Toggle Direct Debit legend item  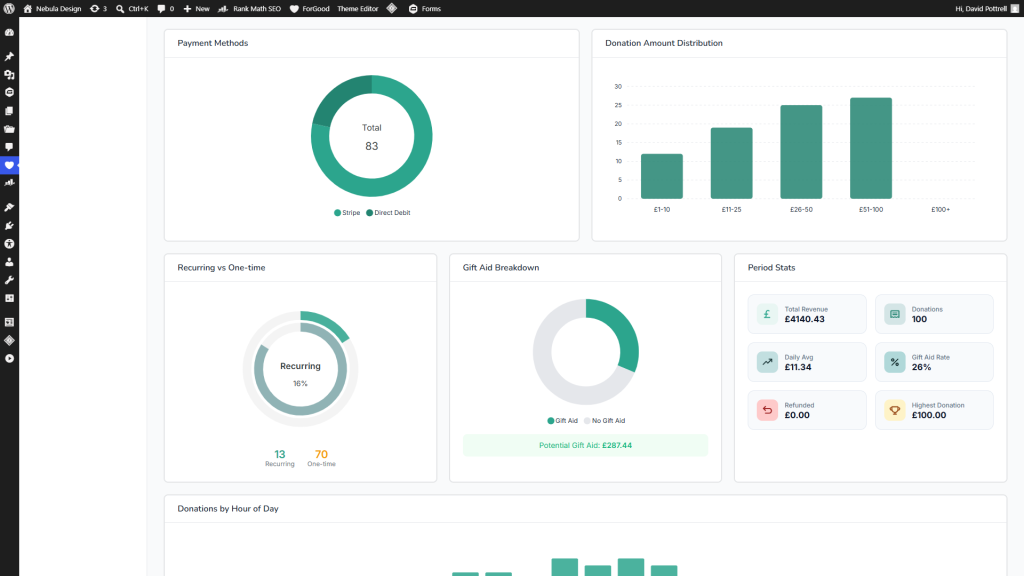[x=388, y=213]
